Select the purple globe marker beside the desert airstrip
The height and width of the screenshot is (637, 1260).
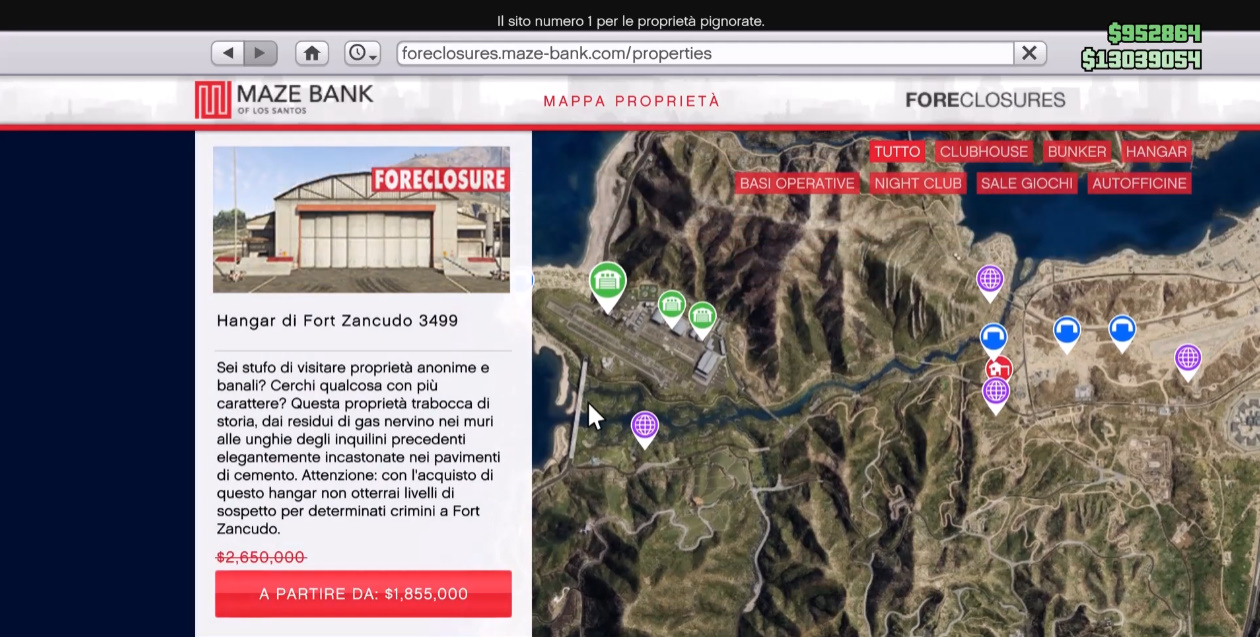[x=1188, y=358]
